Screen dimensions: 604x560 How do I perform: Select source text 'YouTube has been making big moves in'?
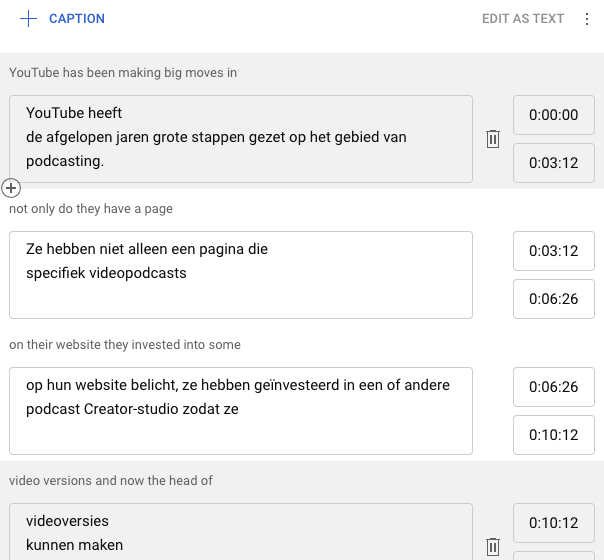(x=123, y=73)
